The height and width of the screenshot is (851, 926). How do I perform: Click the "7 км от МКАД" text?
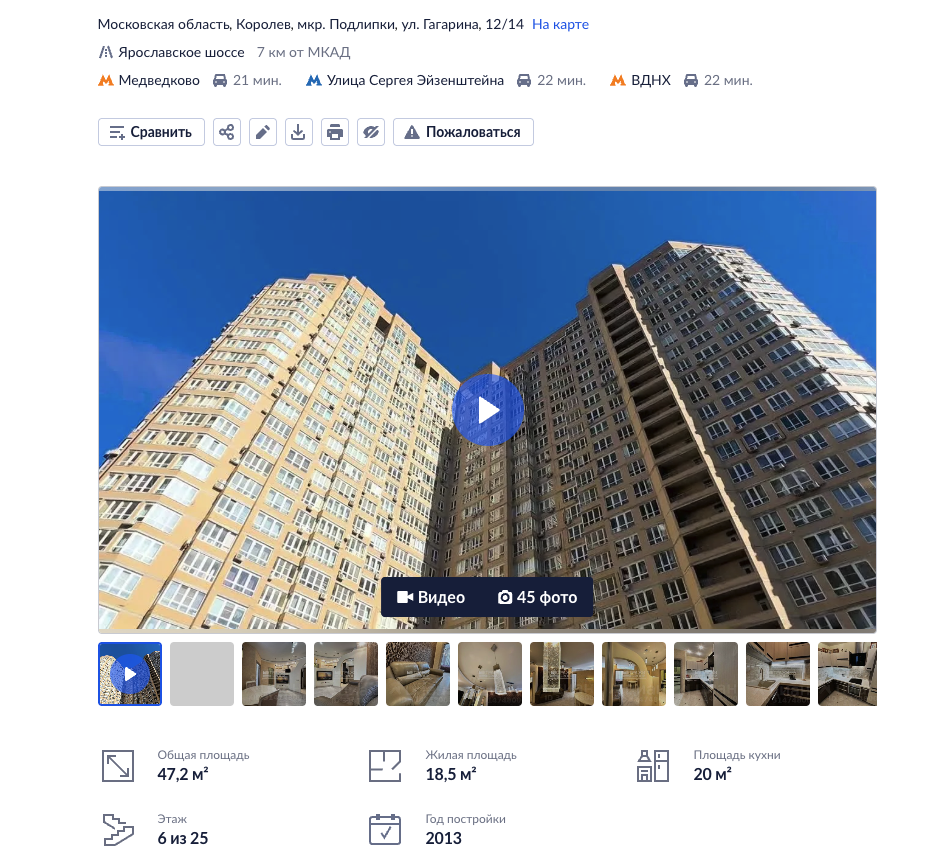[304, 53]
